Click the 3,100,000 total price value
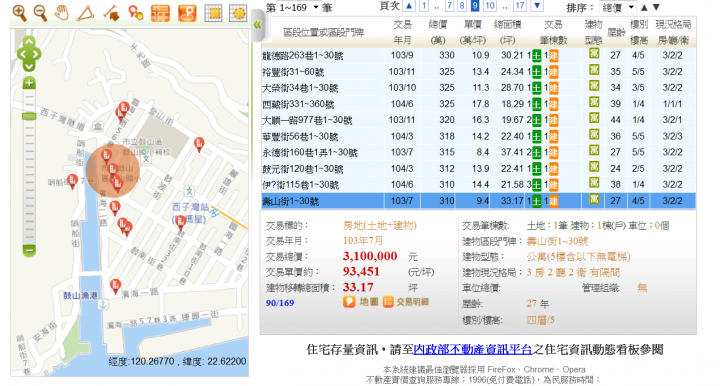Screen dimensions: 720x386 [370, 256]
